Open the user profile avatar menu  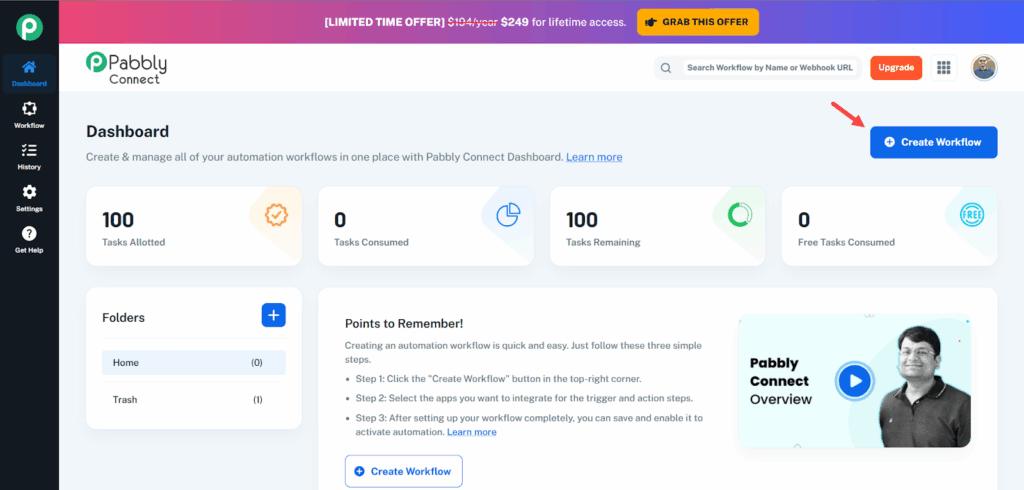click(984, 68)
